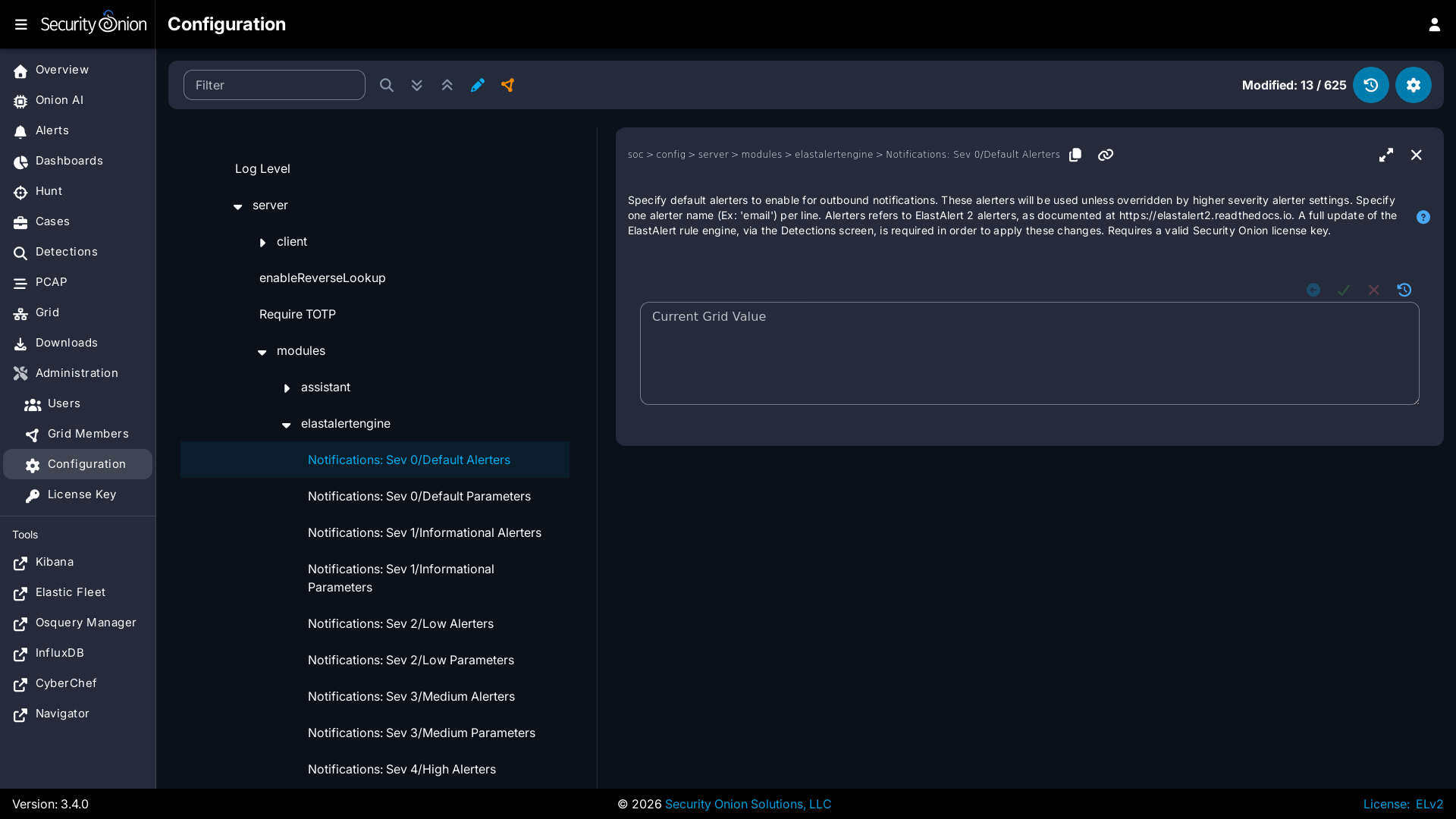1456x819 pixels.
Task: Open Detections from sidebar
Action: [77, 252]
